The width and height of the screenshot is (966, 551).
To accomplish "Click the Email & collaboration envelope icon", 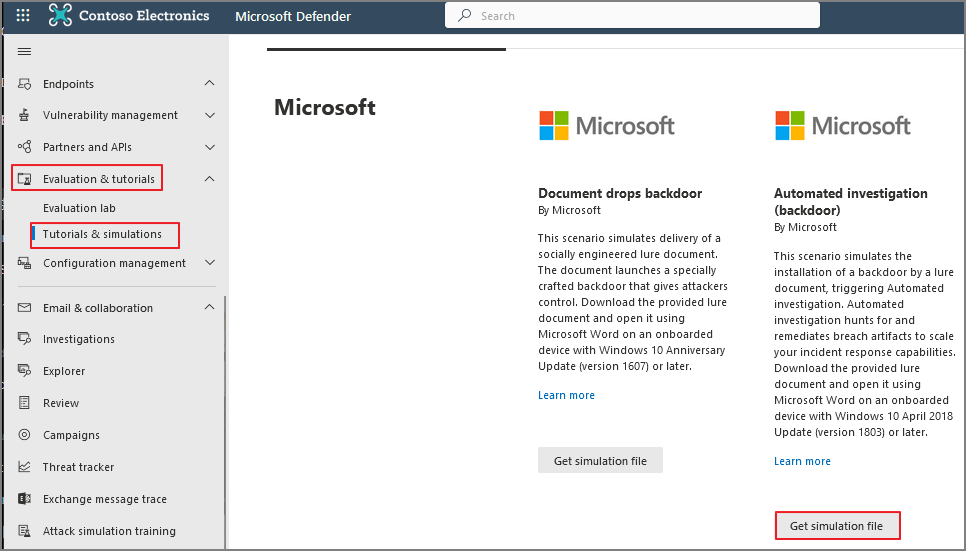I will pyautogui.click(x=24, y=308).
